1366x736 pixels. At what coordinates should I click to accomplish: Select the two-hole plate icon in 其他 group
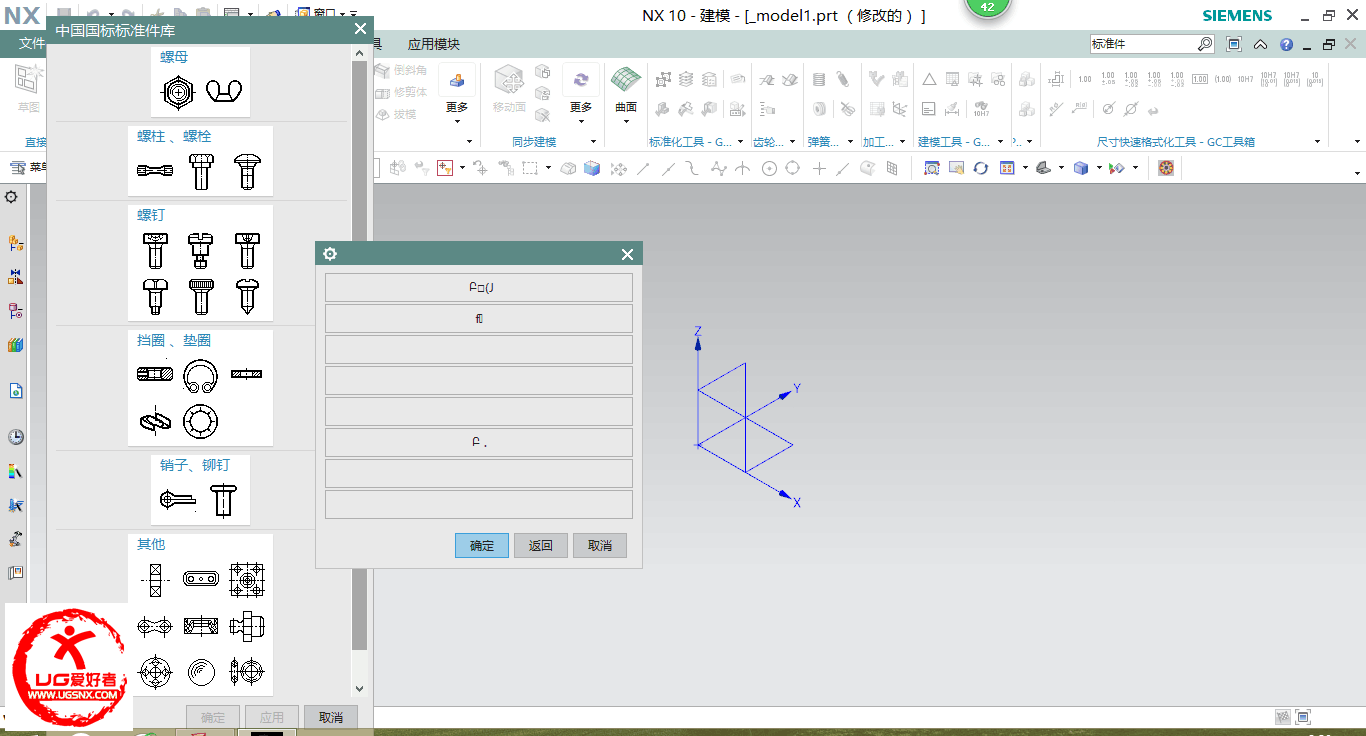(x=201, y=579)
